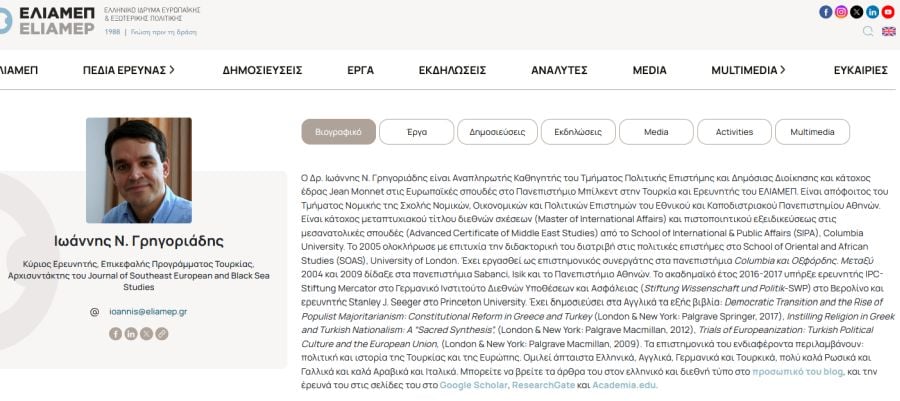900x401 pixels.
Task: Open ELIAMEP's Facebook page from the header
Action: pos(825,12)
